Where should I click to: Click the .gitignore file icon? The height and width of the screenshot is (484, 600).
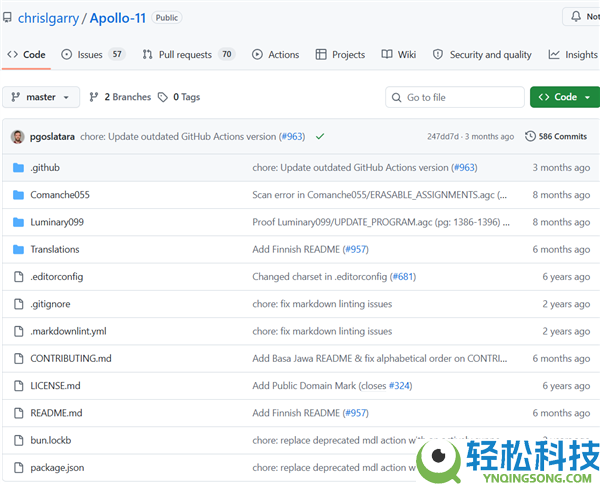18,304
